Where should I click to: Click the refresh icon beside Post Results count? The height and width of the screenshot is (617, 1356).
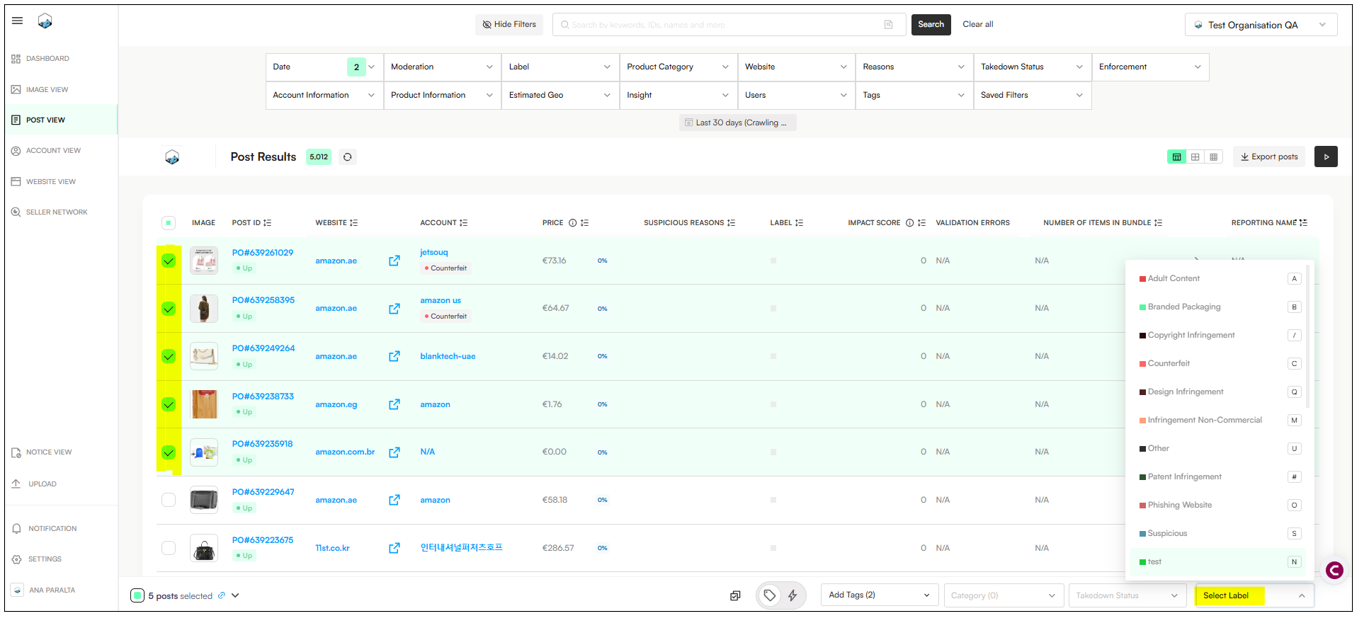coord(347,157)
